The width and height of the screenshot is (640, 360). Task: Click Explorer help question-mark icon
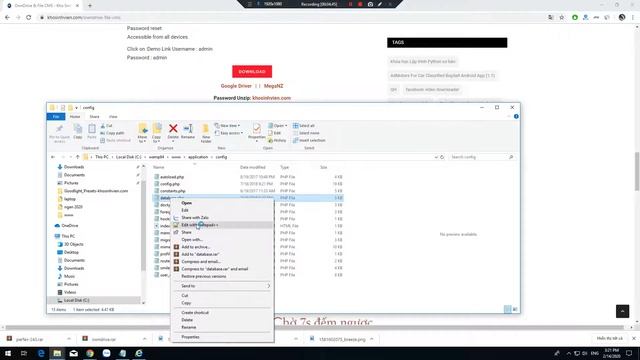click(516, 117)
